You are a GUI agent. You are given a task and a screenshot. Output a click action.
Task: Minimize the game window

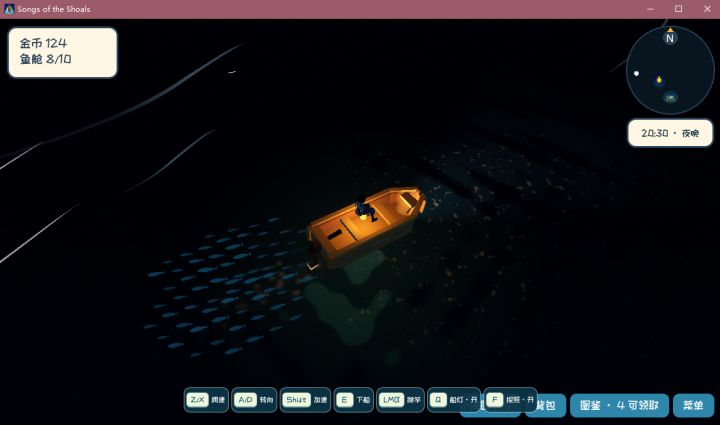650,9
